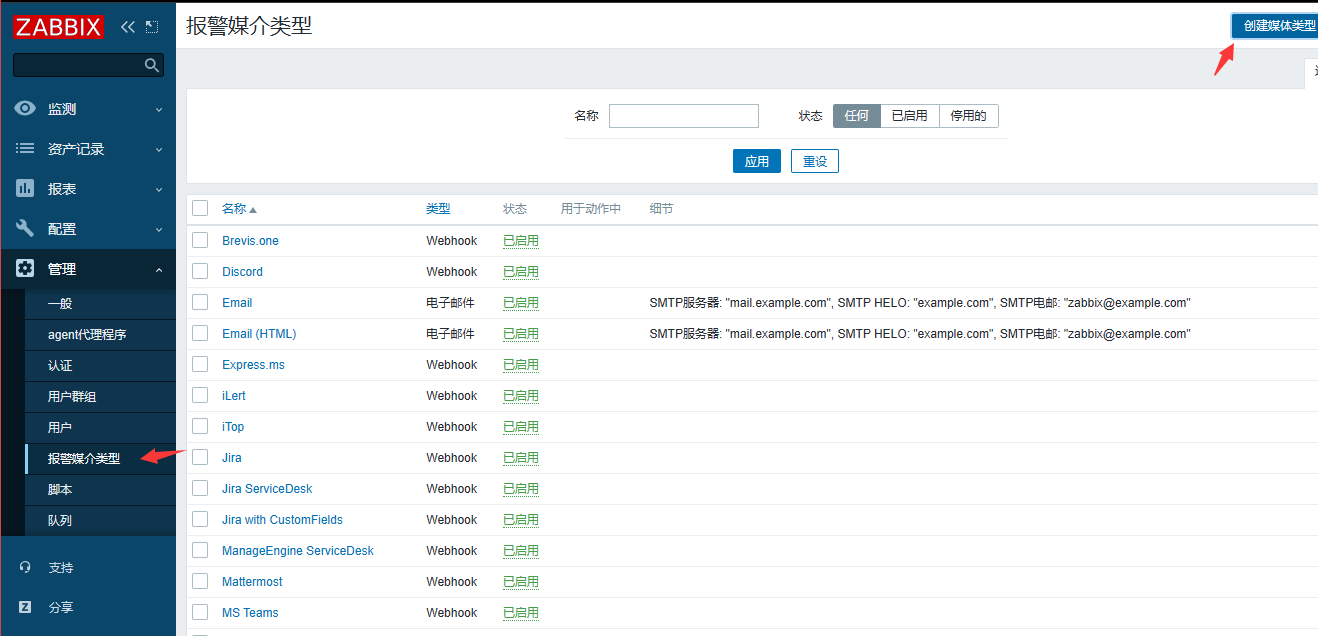The image size is (1318, 636).
Task: Open Brevis.one media type link
Action: 250,240
